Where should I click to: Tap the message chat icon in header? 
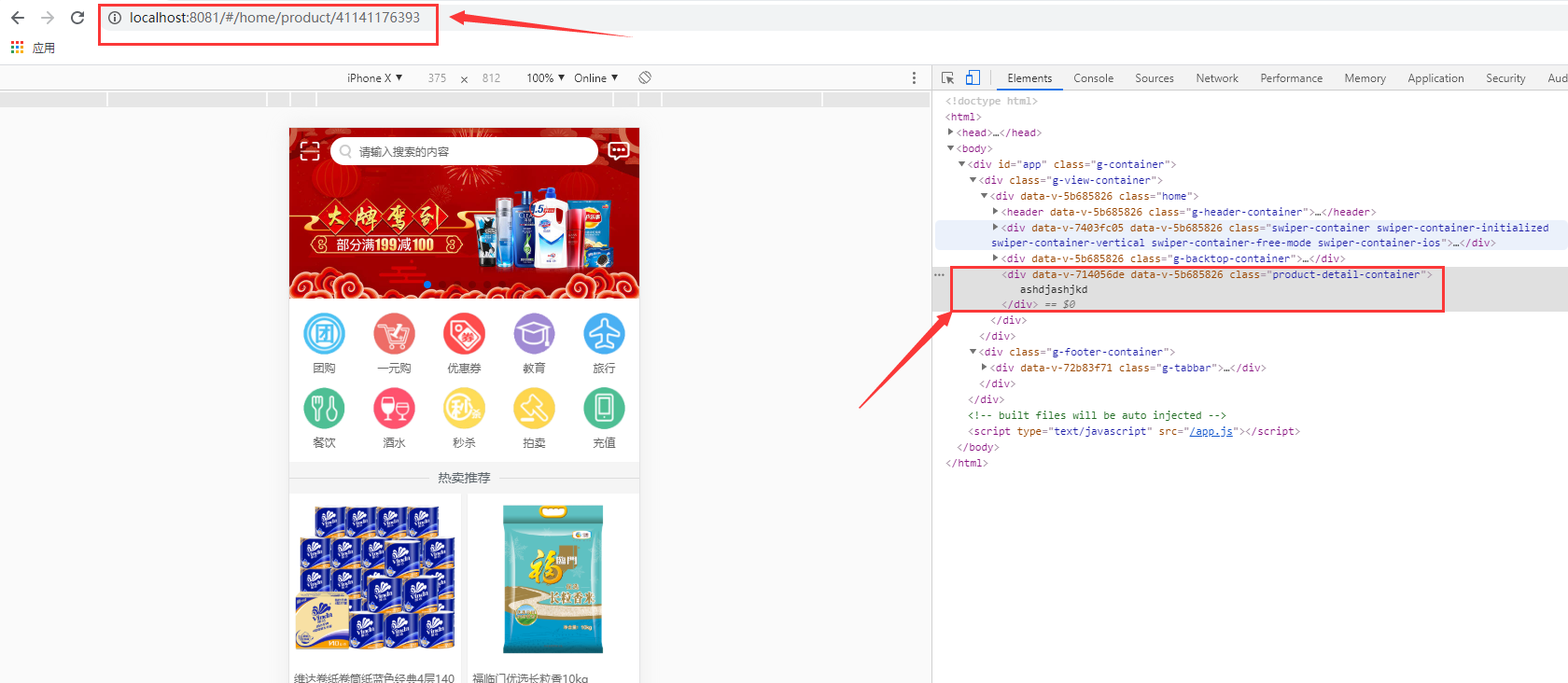(618, 151)
